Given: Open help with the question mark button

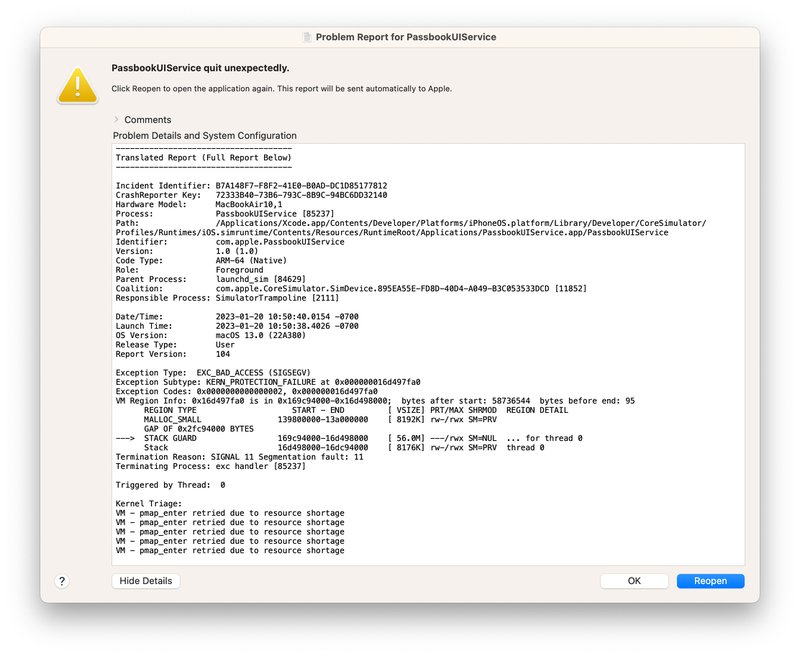Looking at the screenshot, I should (x=62, y=581).
